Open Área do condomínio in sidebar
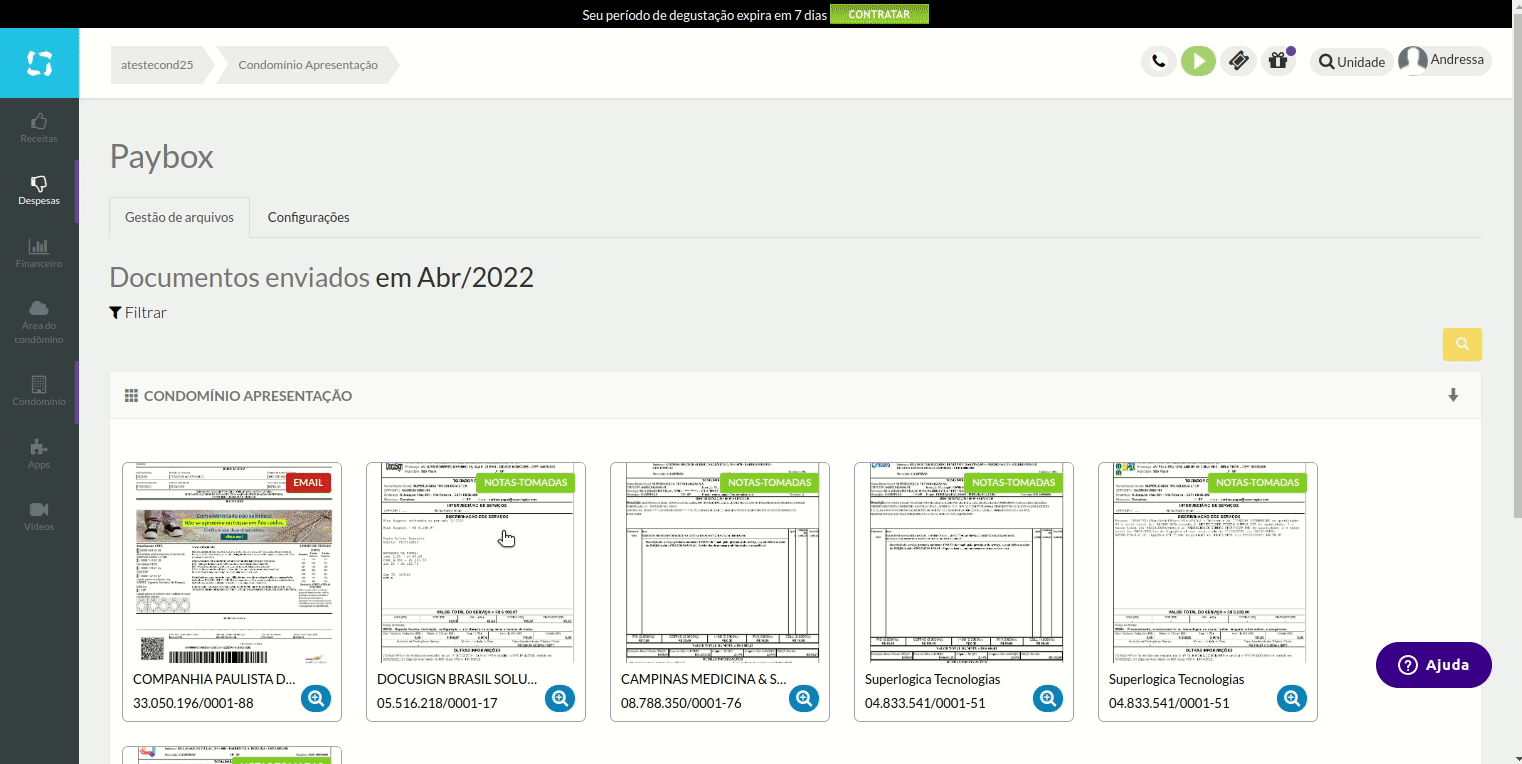 (39, 322)
